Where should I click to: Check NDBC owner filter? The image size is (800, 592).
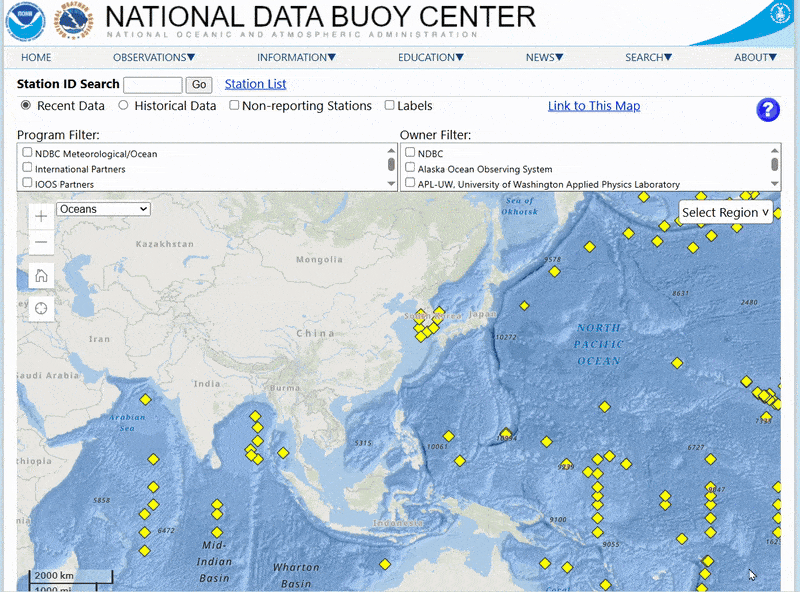pyautogui.click(x=410, y=152)
